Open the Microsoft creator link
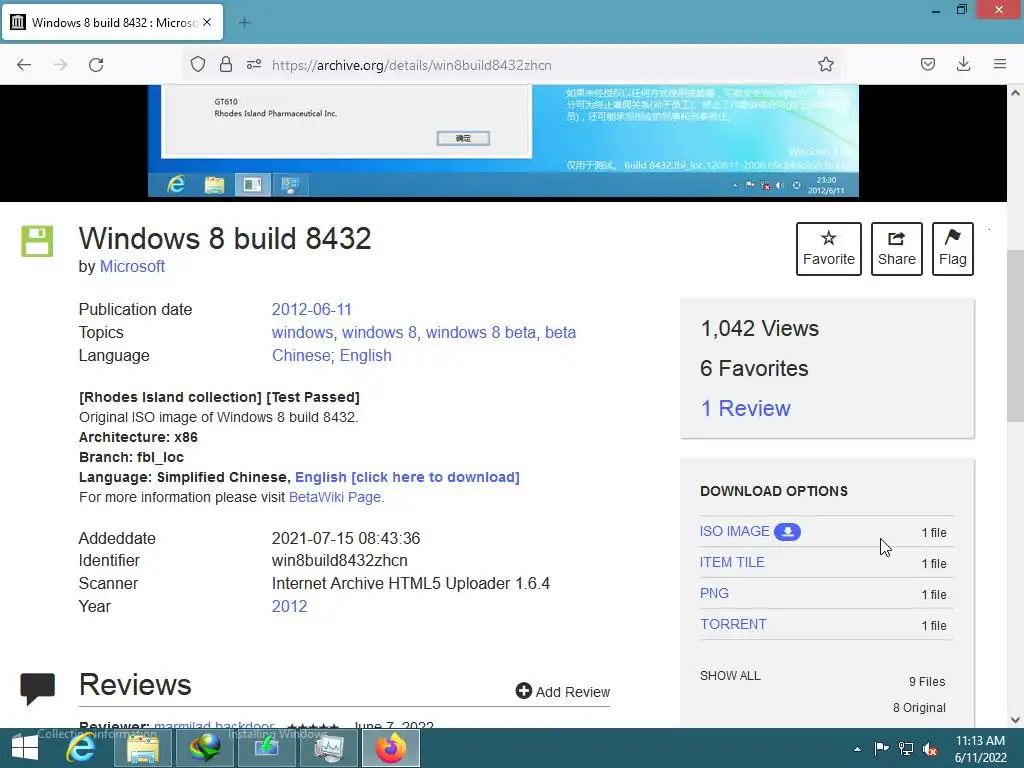The width and height of the screenshot is (1024, 768). pos(132,266)
